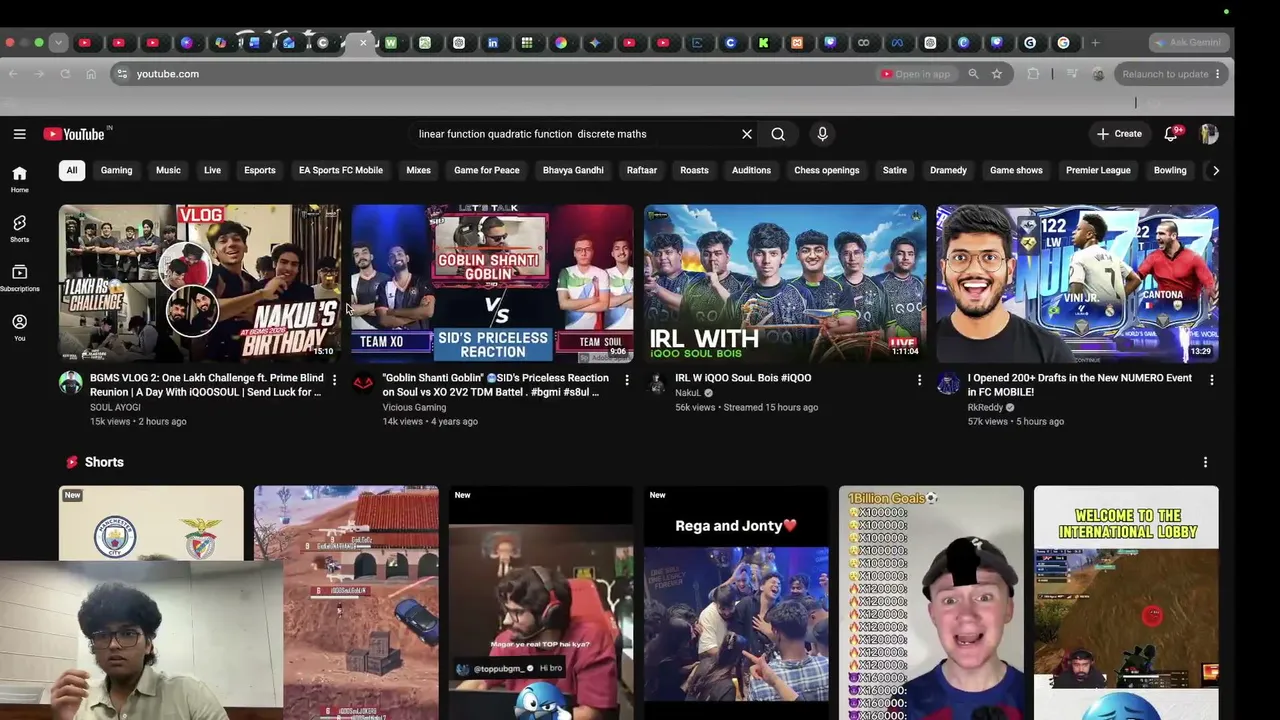Open the Vicious Gaming channel avatar
This screenshot has height=720, width=1280.
pos(363,383)
